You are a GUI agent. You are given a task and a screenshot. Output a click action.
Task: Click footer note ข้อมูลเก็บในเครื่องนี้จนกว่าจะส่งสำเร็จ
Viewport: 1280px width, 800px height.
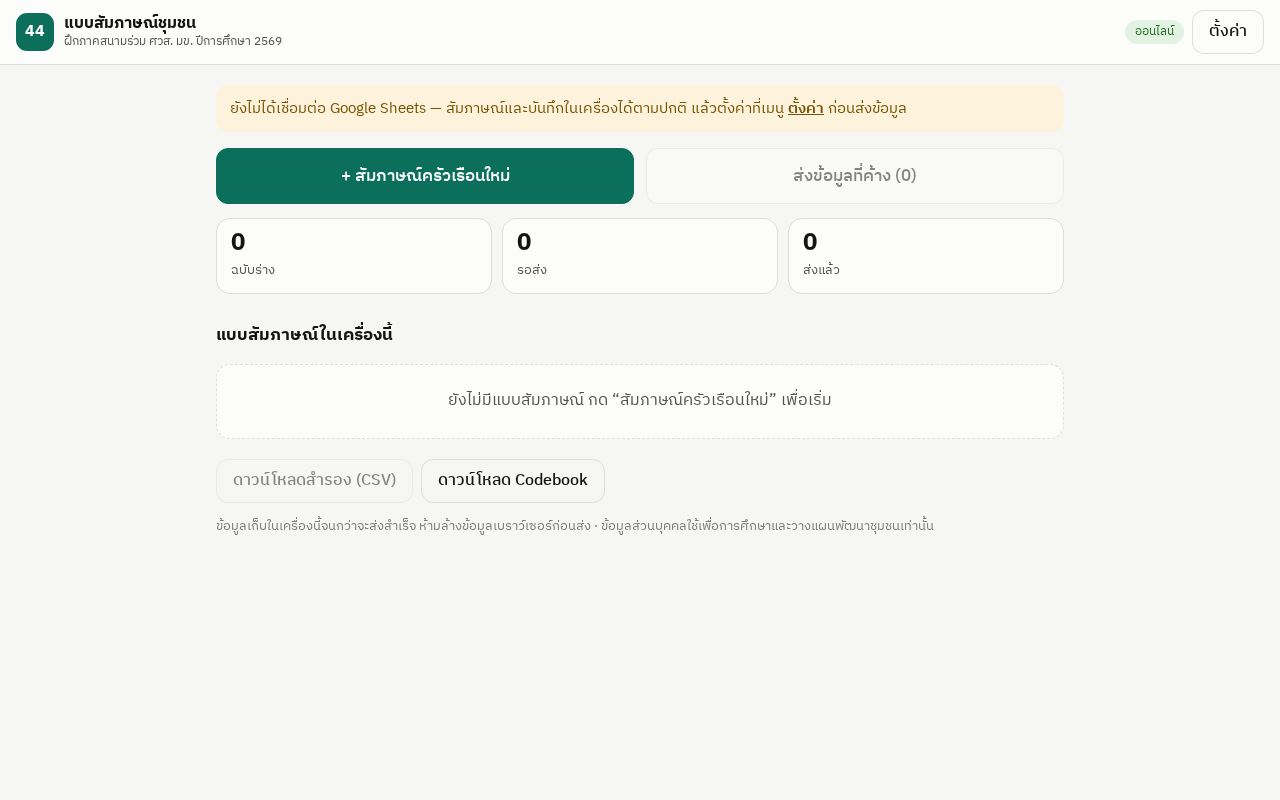(575, 526)
